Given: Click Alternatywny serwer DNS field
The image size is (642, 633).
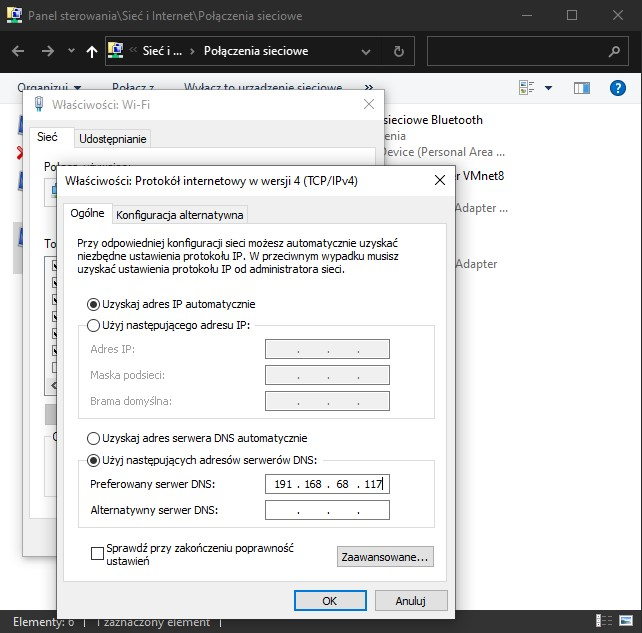Looking at the screenshot, I should pyautogui.click(x=327, y=510).
